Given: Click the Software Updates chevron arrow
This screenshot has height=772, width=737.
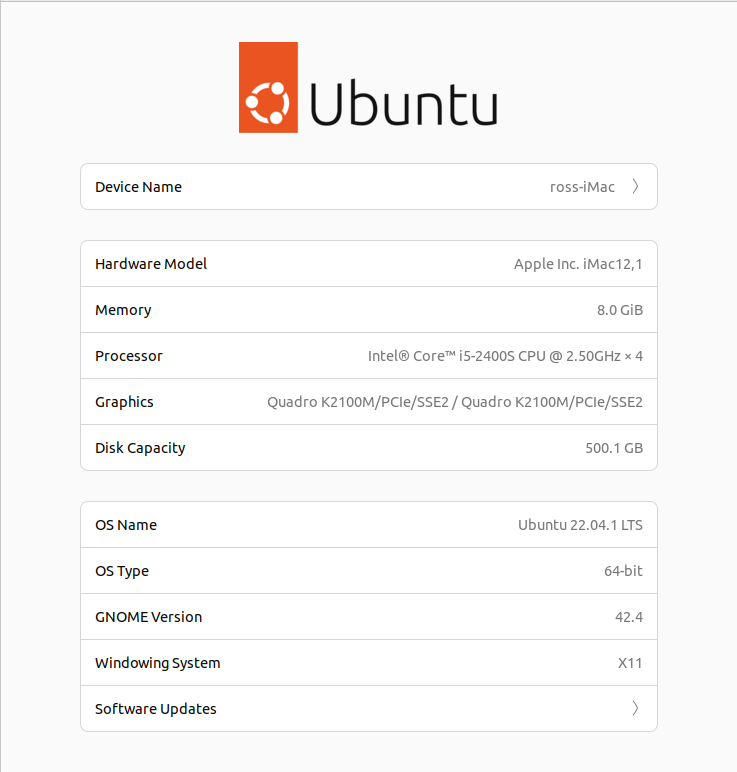Looking at the screenshot, I should point(635,708).
